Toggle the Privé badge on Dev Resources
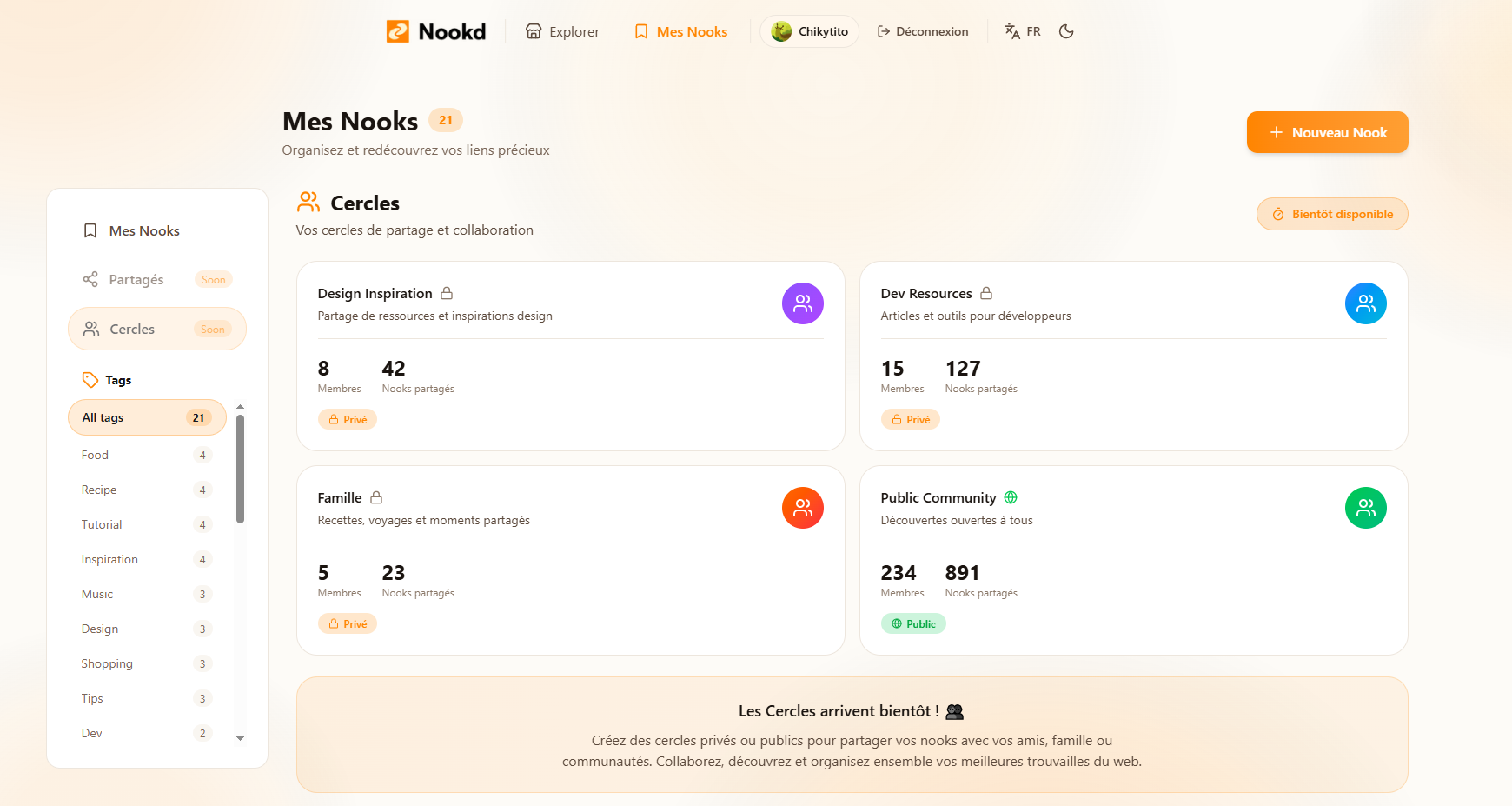 tap(911, 418)
